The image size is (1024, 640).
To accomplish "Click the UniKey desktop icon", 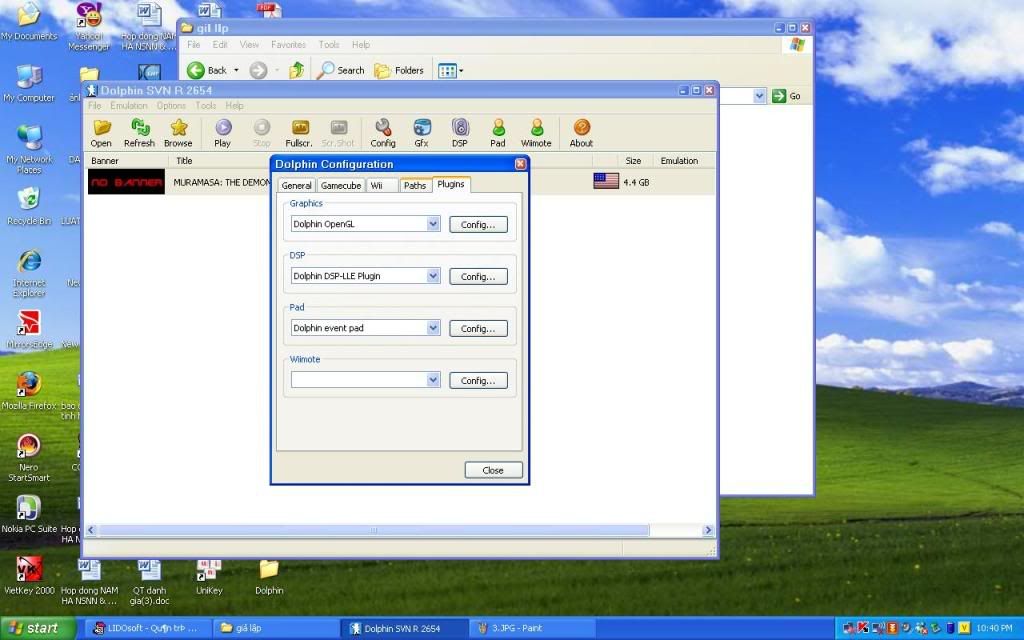I will click(x=209, y=577).
